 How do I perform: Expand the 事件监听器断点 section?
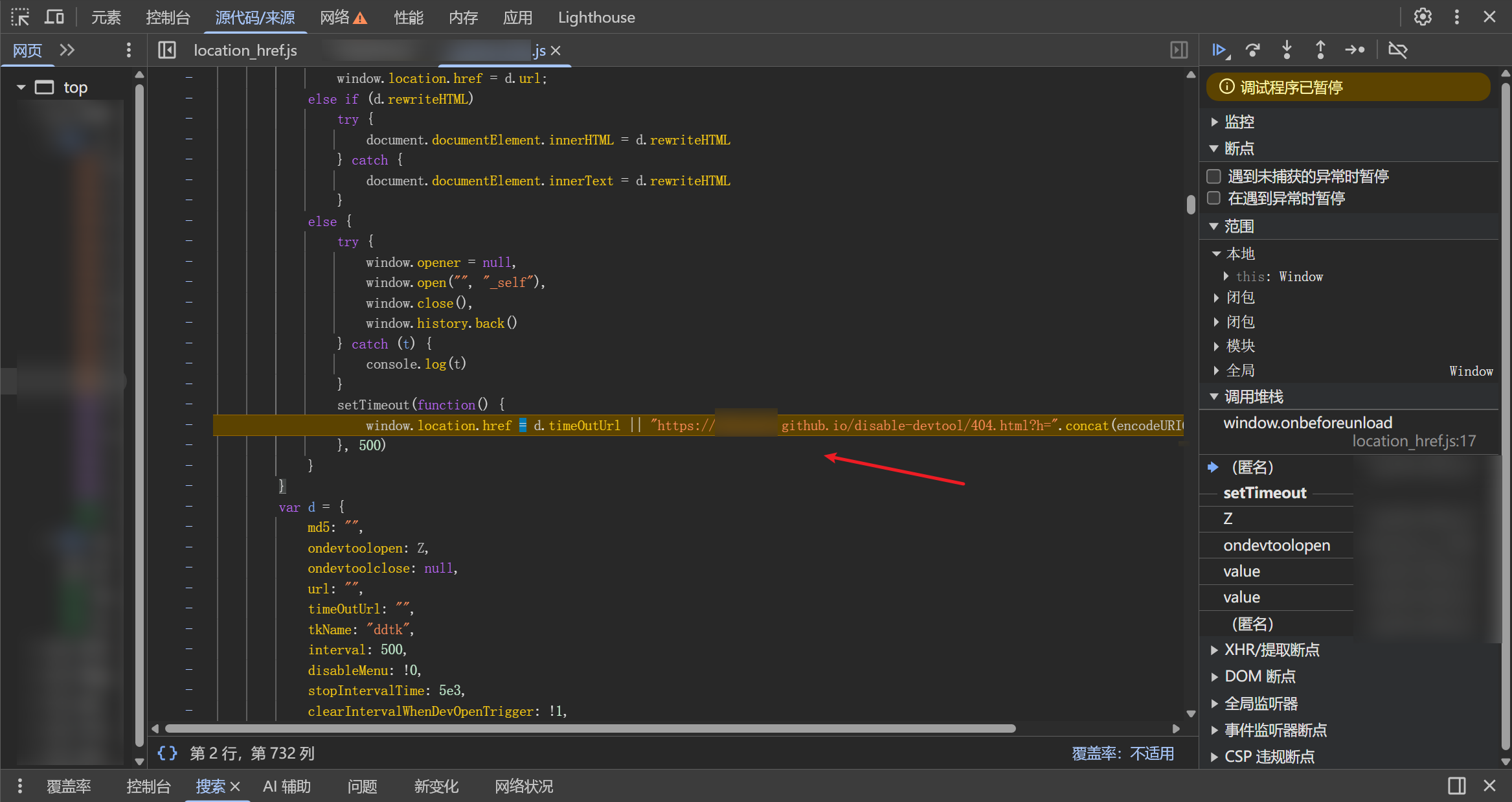pyautogui.click(x=1215, y=730)
